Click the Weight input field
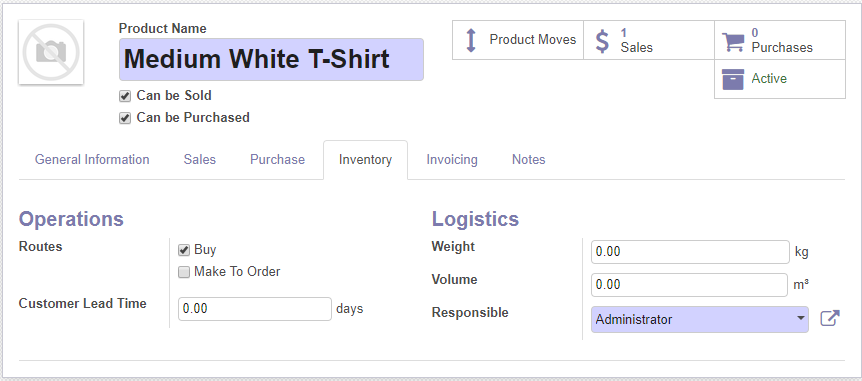This screenshot has height=381, width=862. pos(690,252)
